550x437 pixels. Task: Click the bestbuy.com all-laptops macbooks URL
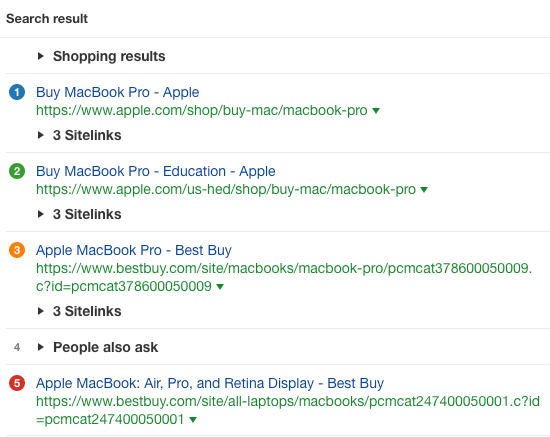(x=288, y=410)
